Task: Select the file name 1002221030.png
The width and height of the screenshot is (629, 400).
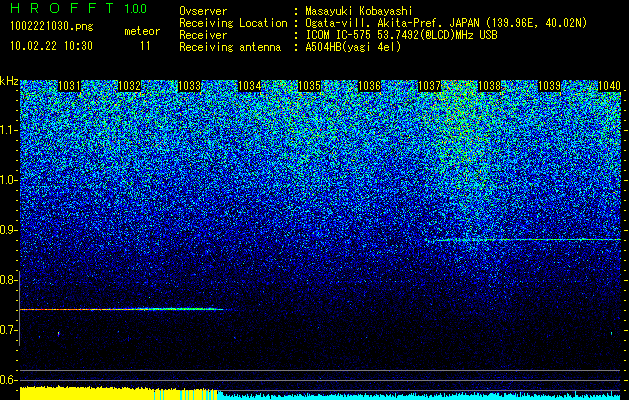Action: [x=52, y=27]
